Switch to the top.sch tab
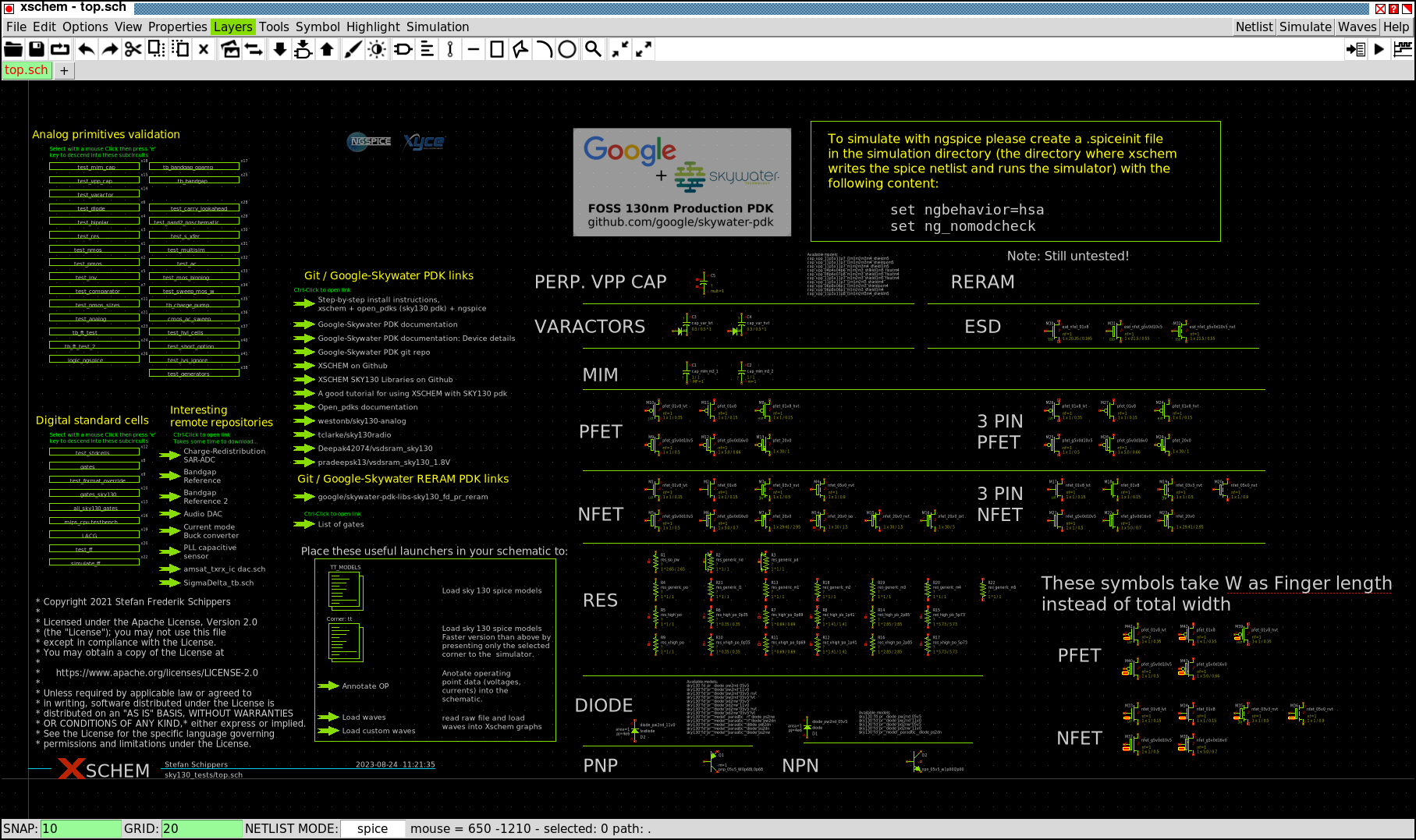Screen dimensions: 1416x840 tap(27, 70)
